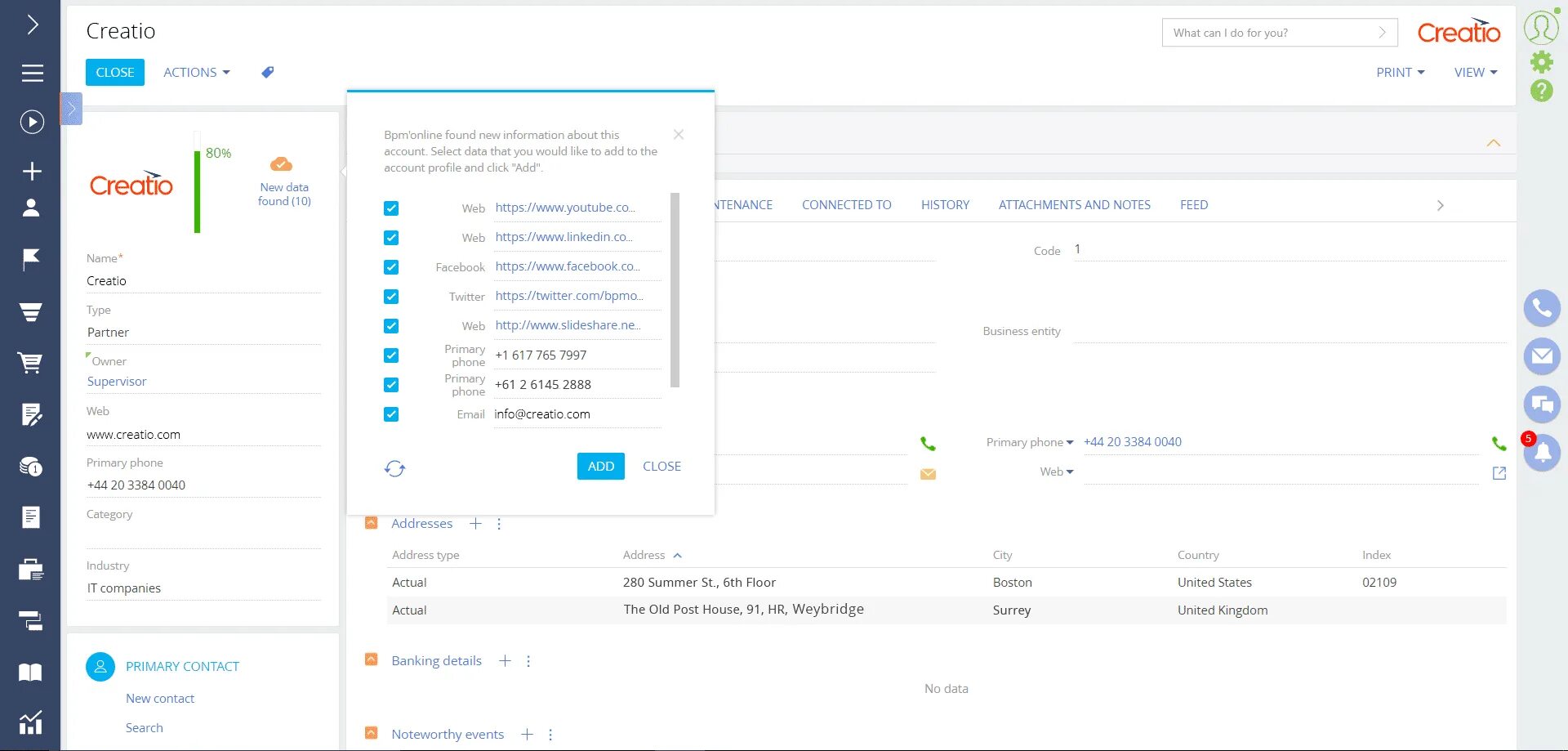Switch to the Connected To tab
The height and width of the screenshot is (751, 1568).
[x=847, y=205]
